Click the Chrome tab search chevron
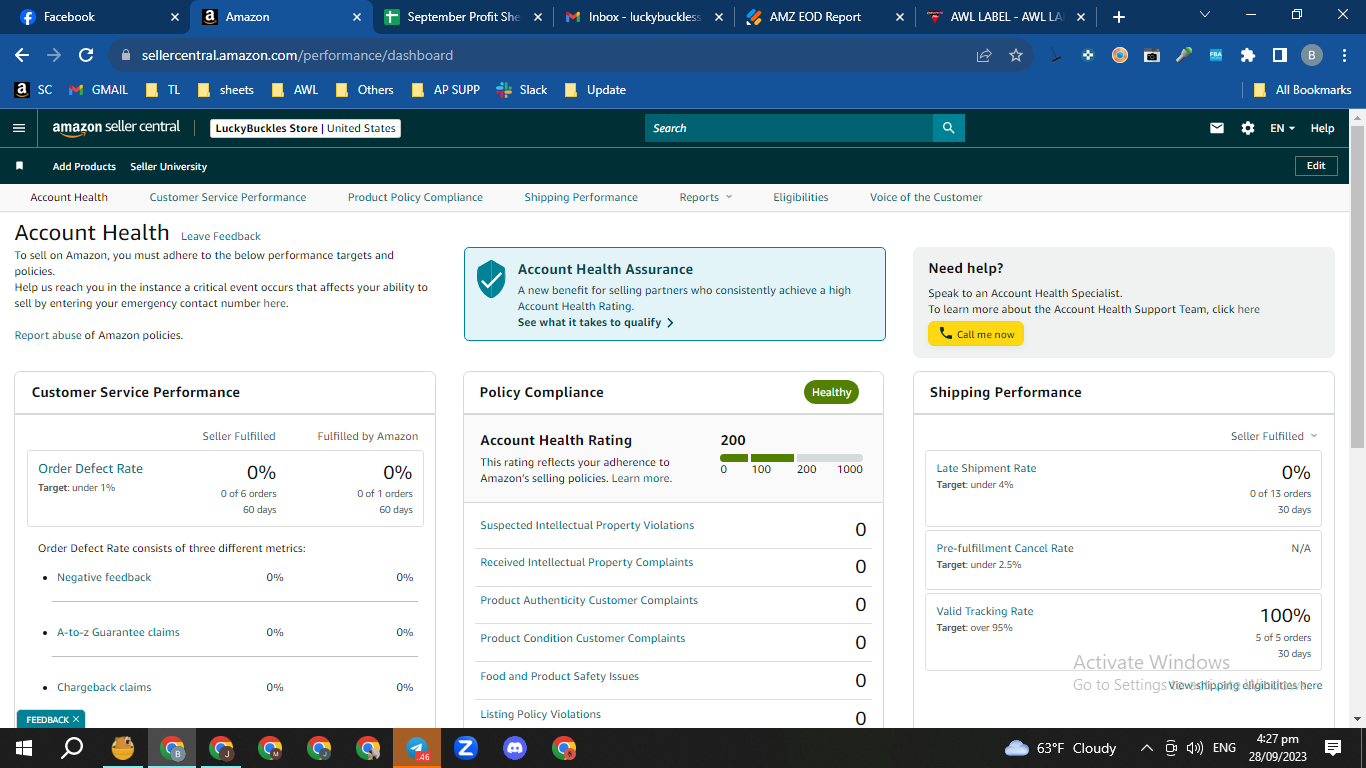 click(x=1204, y=15)
